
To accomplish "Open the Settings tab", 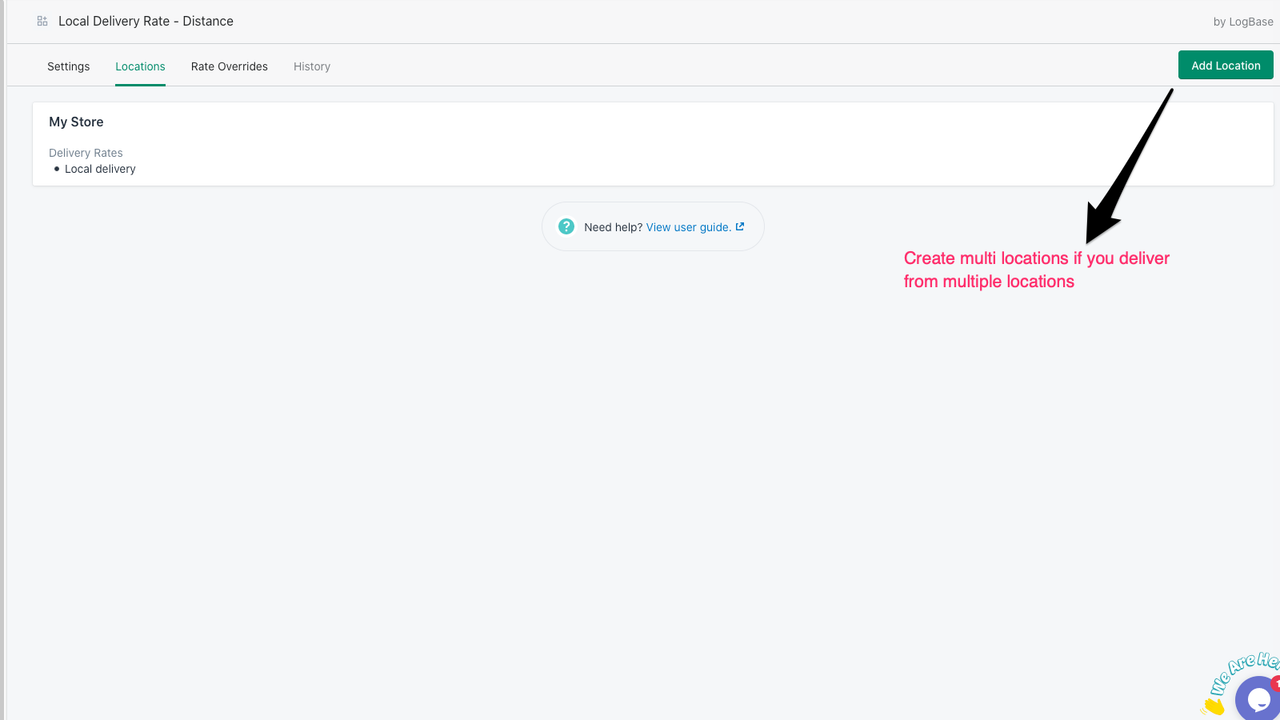I will (68, 66).
